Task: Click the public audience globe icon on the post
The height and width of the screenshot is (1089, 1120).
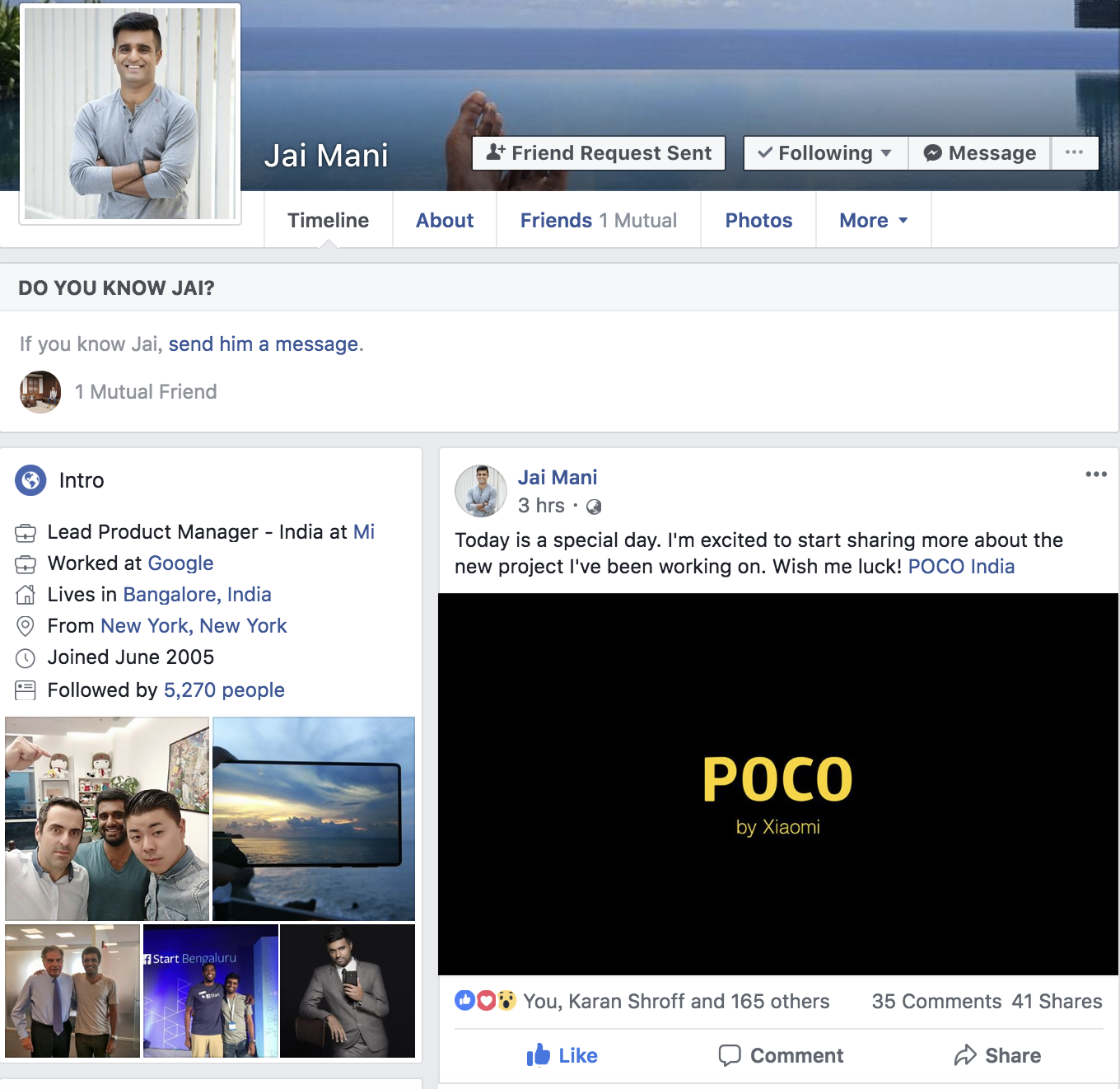Action: pos(594,507)
